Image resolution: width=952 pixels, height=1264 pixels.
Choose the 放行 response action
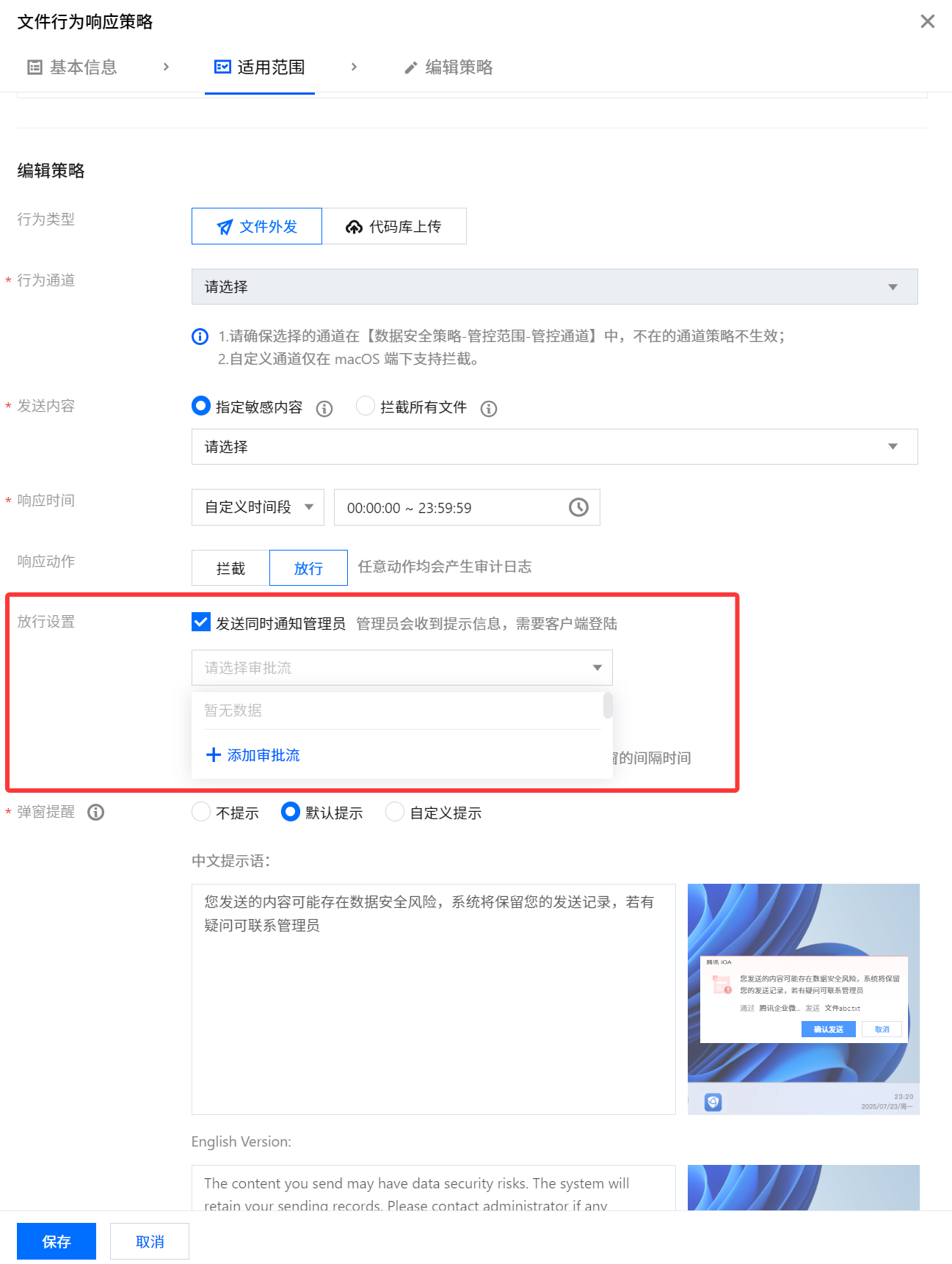(308, 567)
